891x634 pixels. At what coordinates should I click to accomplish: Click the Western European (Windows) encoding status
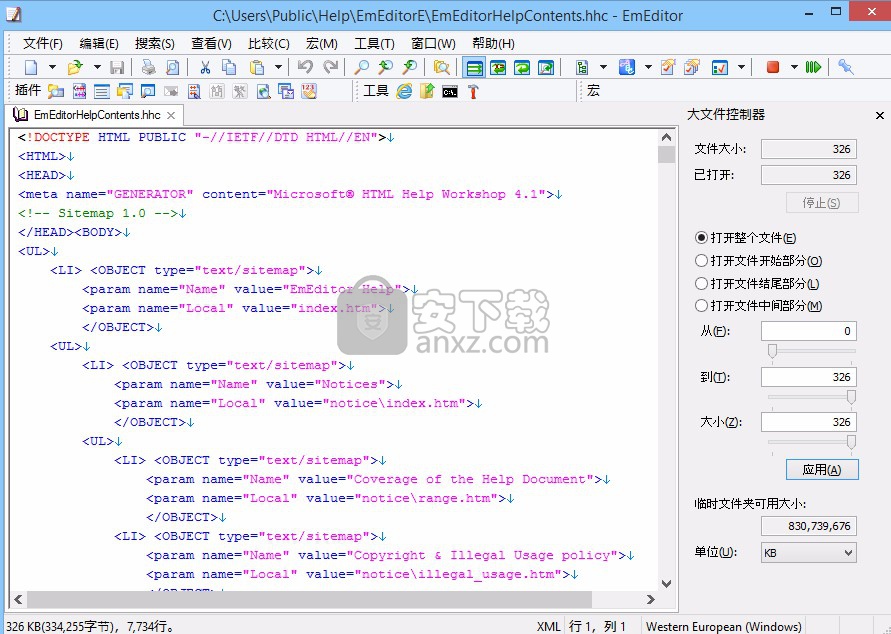click(723, 626)
